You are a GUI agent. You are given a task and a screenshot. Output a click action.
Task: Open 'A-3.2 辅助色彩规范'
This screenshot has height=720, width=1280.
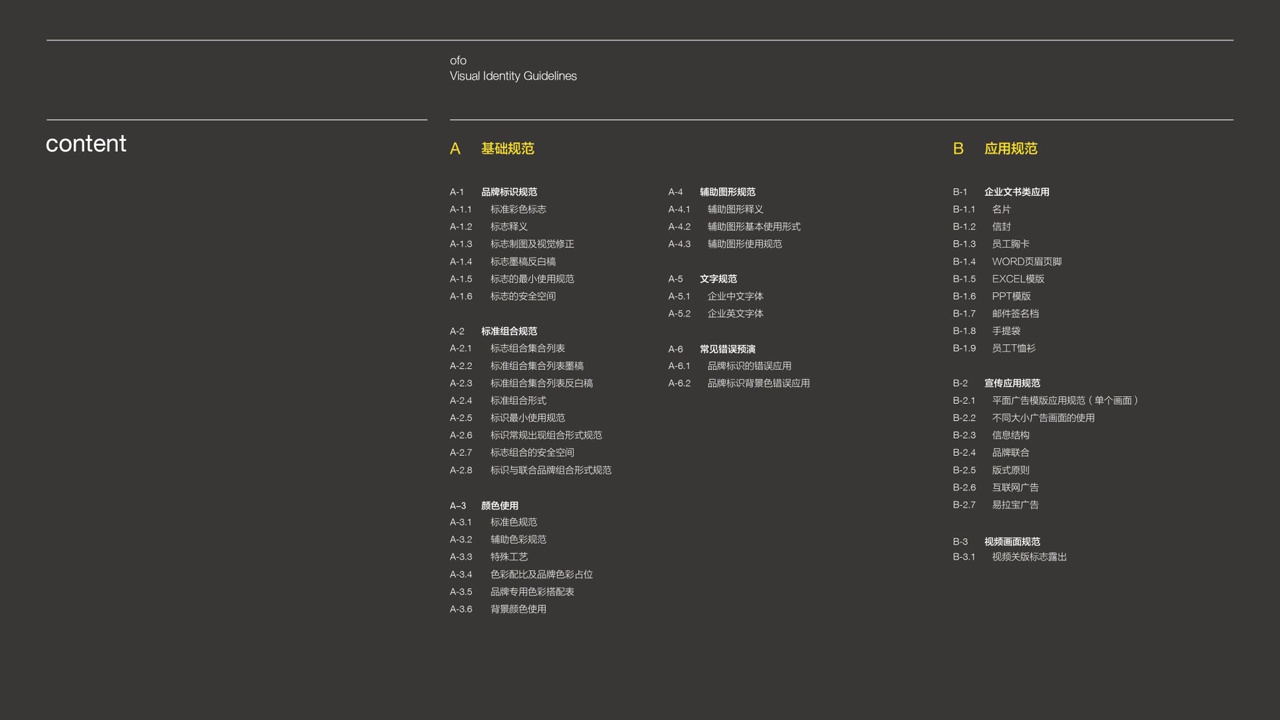pos(498,540)
